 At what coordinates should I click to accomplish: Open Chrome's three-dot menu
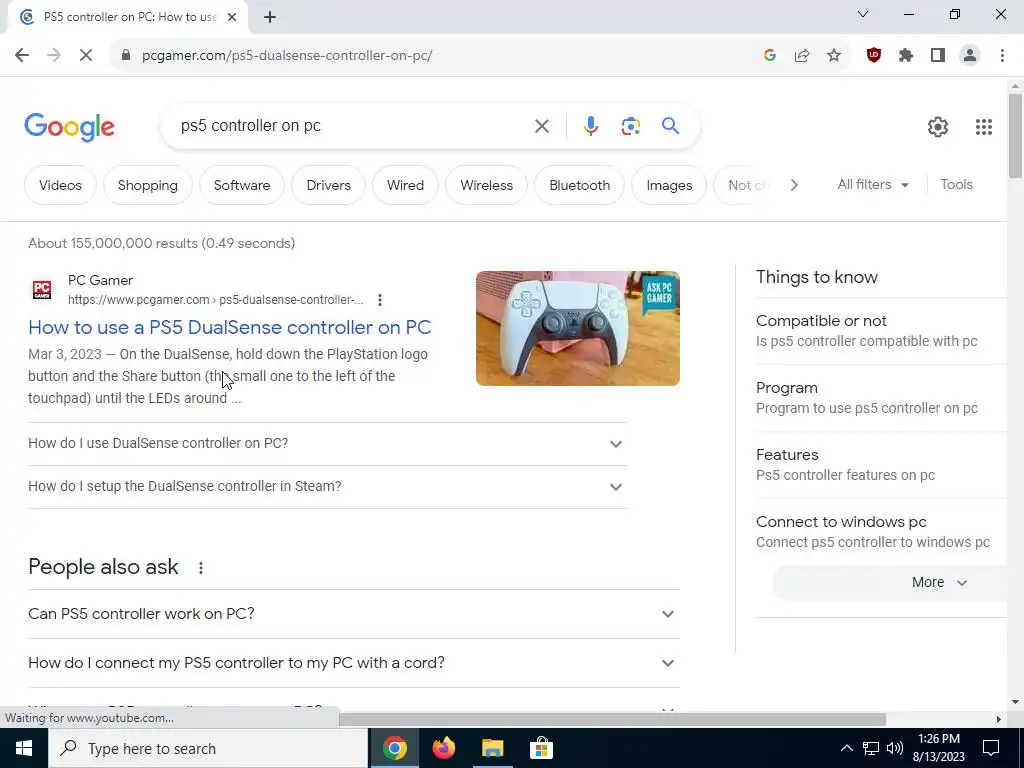coord(1002,56)
